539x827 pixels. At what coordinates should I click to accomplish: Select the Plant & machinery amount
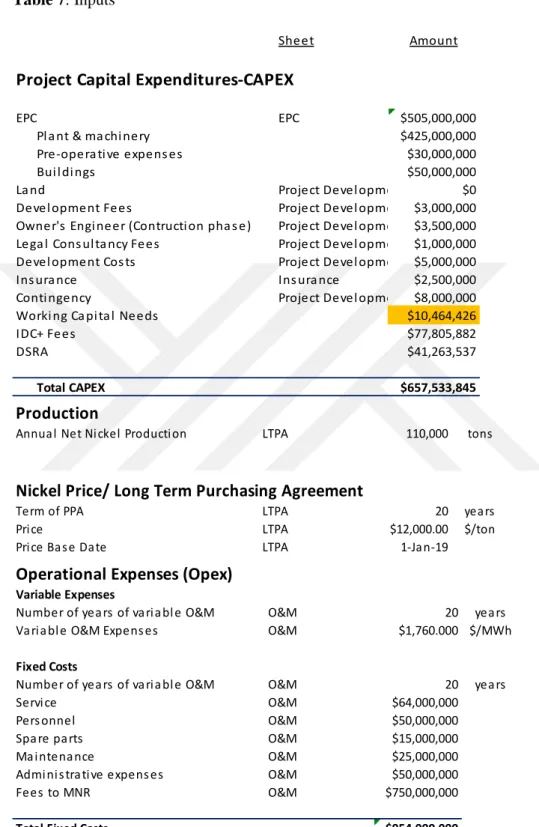pyautogui.click(x=438, y=136)
